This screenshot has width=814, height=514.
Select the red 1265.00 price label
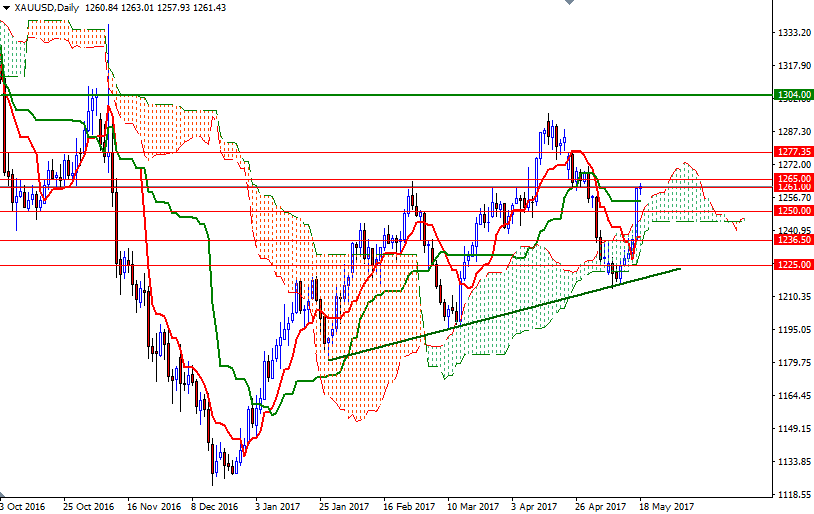click(794, 178)
